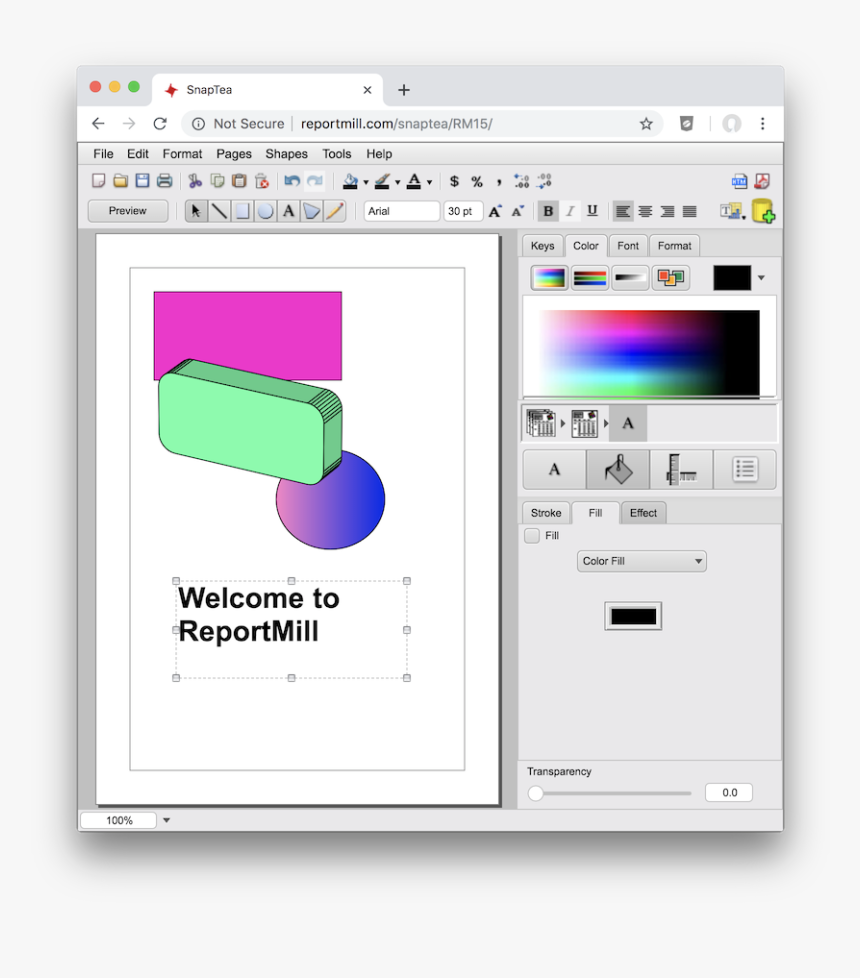Click the Paste clipboard icon
Viewport: 860px width, 978px height.
coord(239,181)
